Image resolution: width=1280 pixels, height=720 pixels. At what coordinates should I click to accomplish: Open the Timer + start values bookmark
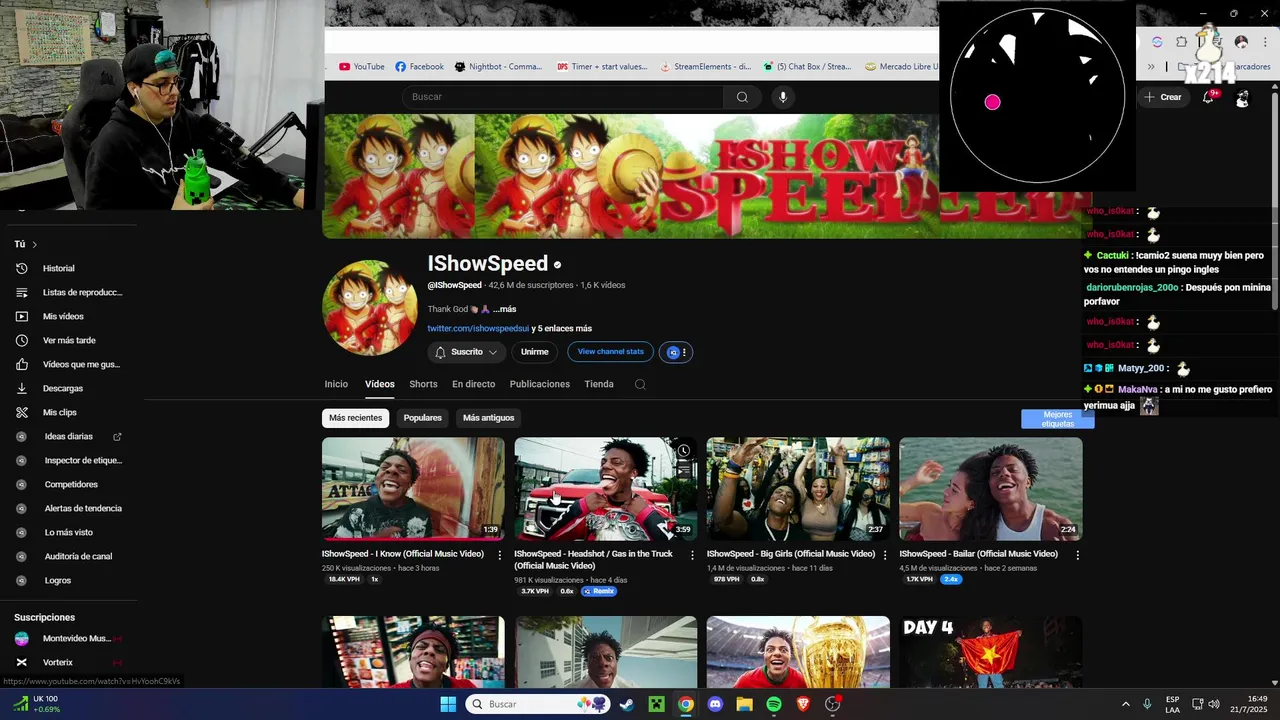tap(602, 67)
